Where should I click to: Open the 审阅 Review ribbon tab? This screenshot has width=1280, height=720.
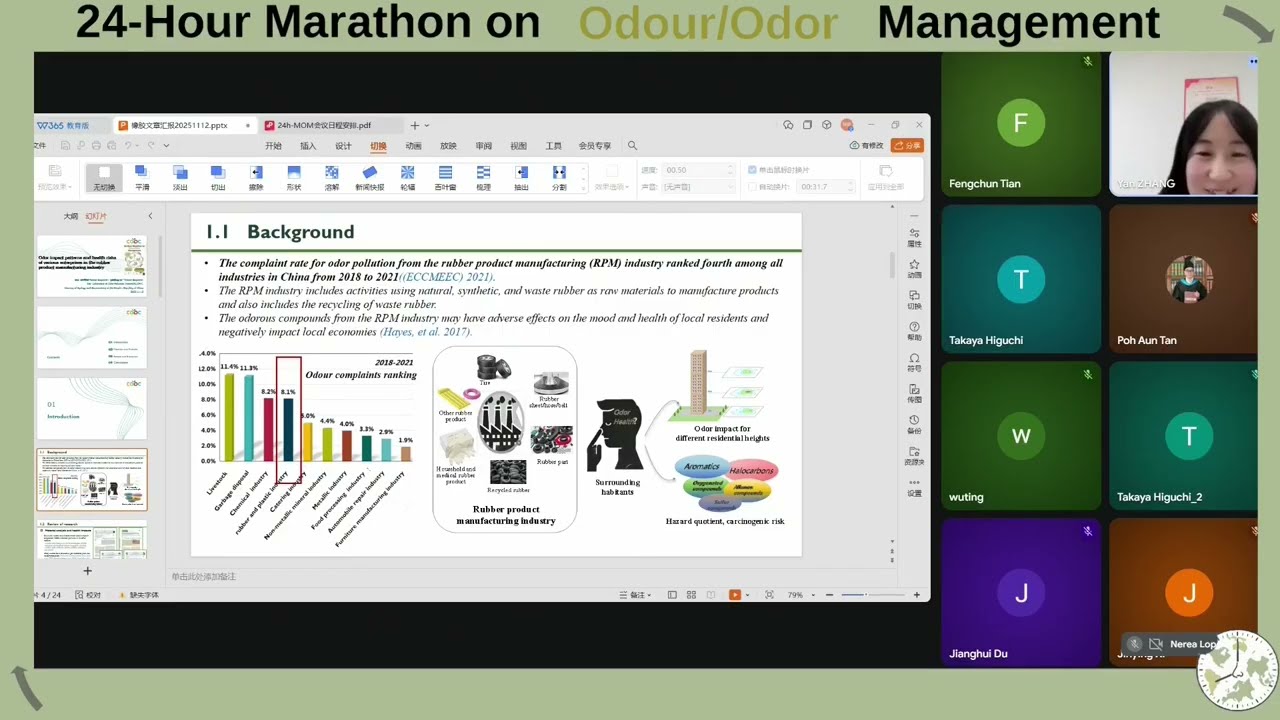tap(483, 146)
